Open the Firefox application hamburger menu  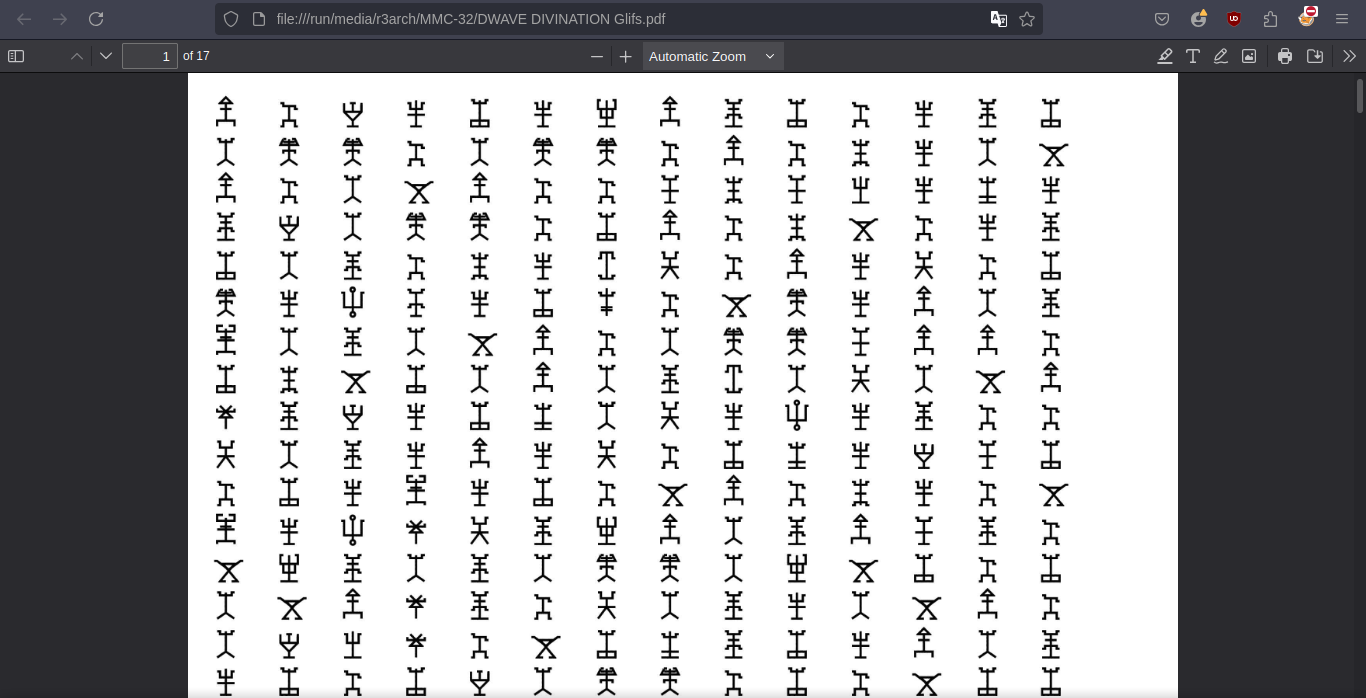[x=1342, y=19]
